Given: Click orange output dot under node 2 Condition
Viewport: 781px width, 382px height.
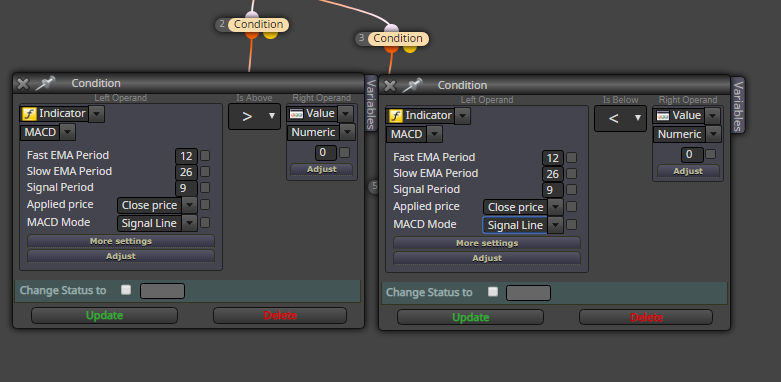Looking at the screenshot, I should (252, 34).
